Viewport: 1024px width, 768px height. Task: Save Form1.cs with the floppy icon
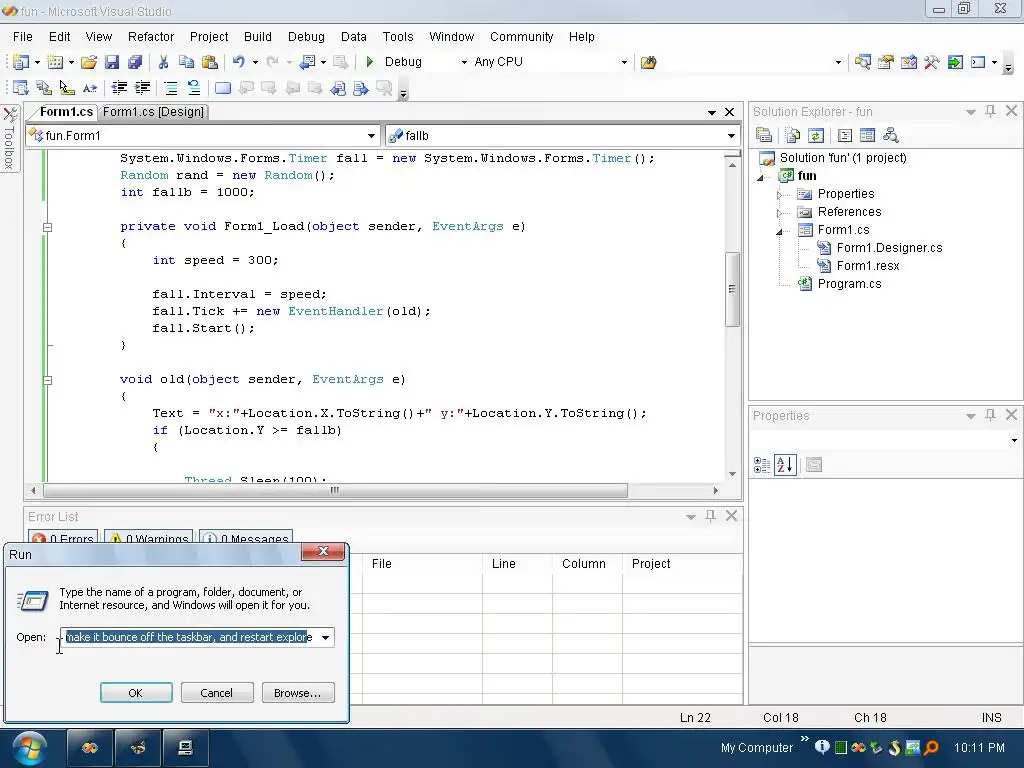click(112, 62)
